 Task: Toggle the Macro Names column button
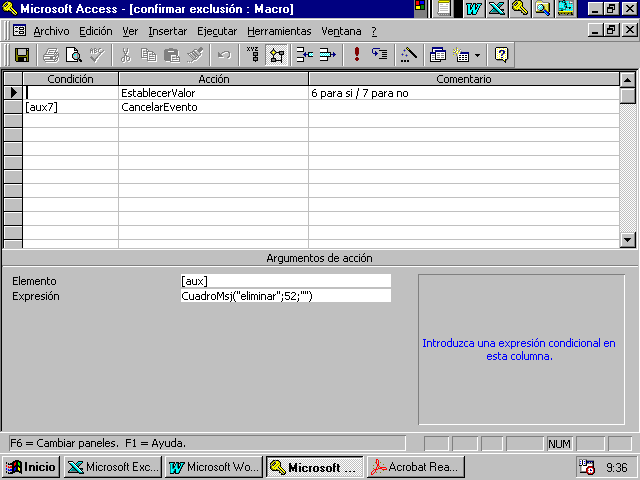pos(253,55)
